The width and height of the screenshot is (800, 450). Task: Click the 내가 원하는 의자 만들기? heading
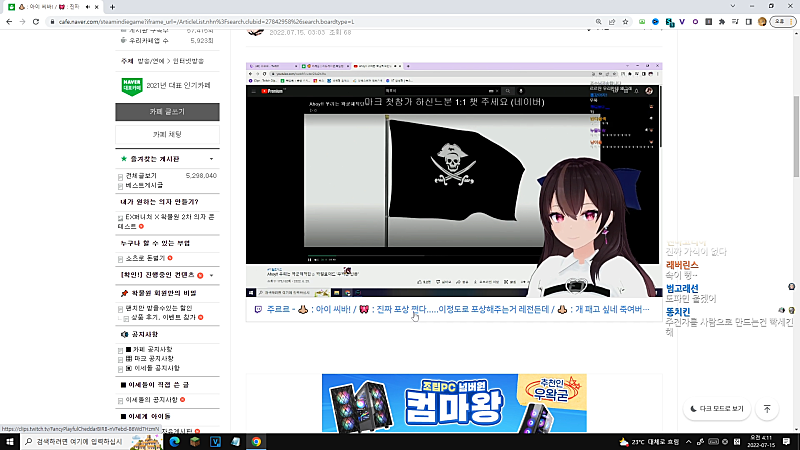(159, 202)
